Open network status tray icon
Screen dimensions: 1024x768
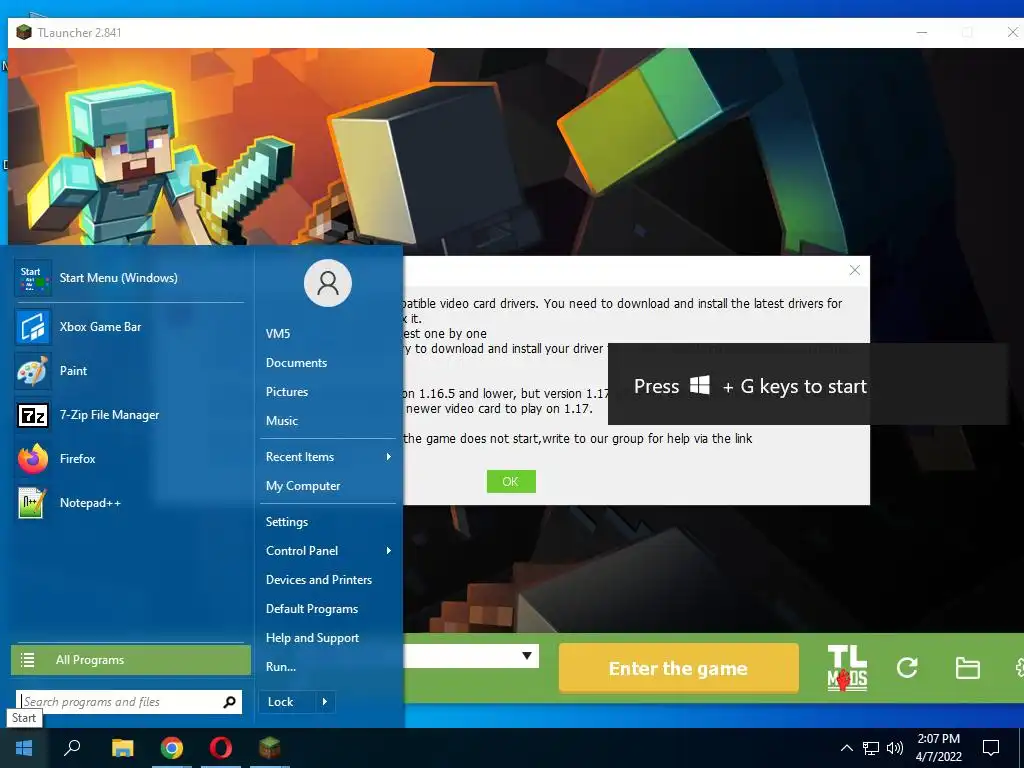[871, 748]
